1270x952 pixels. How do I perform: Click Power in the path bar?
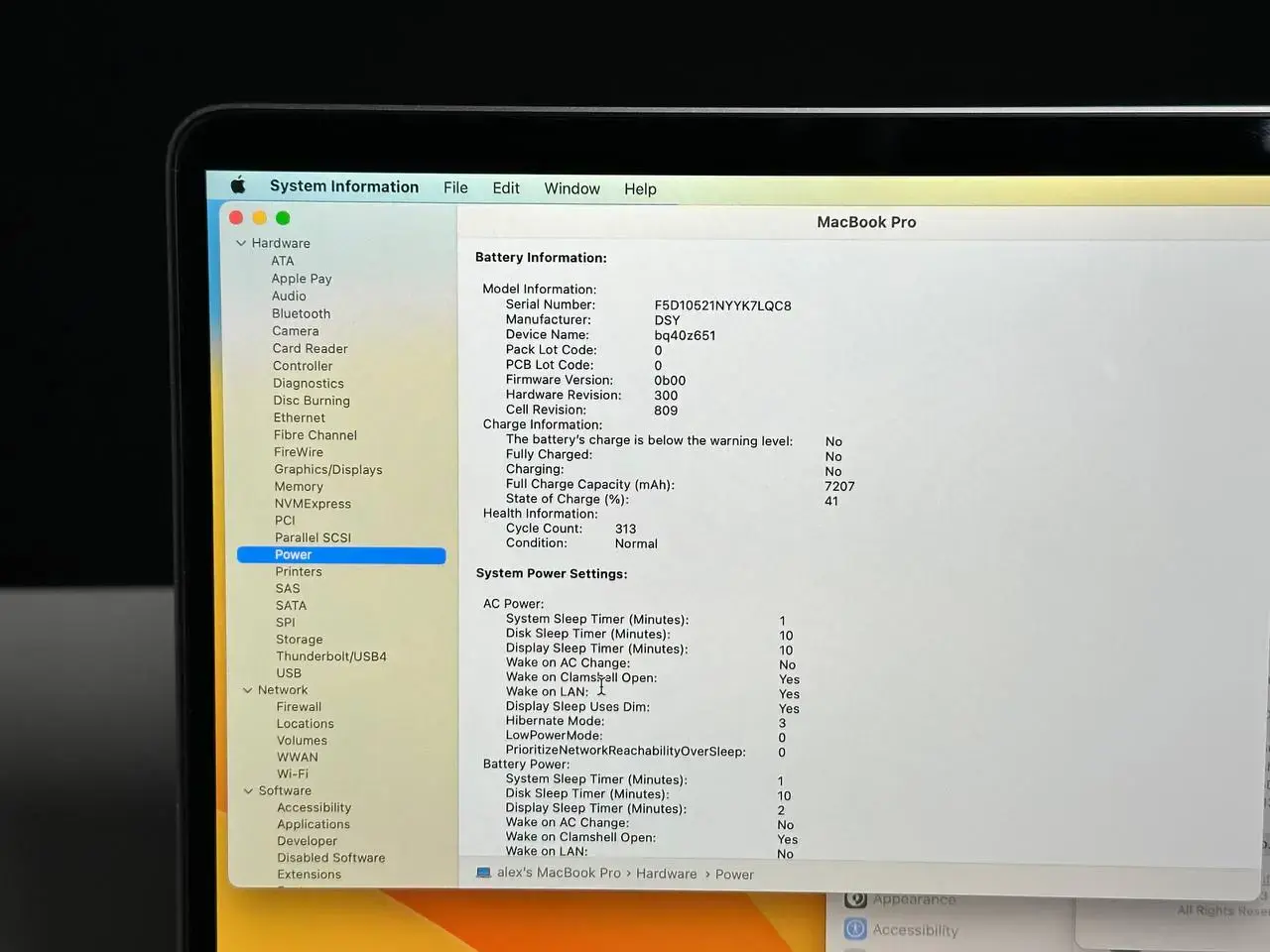pos(734,875)
